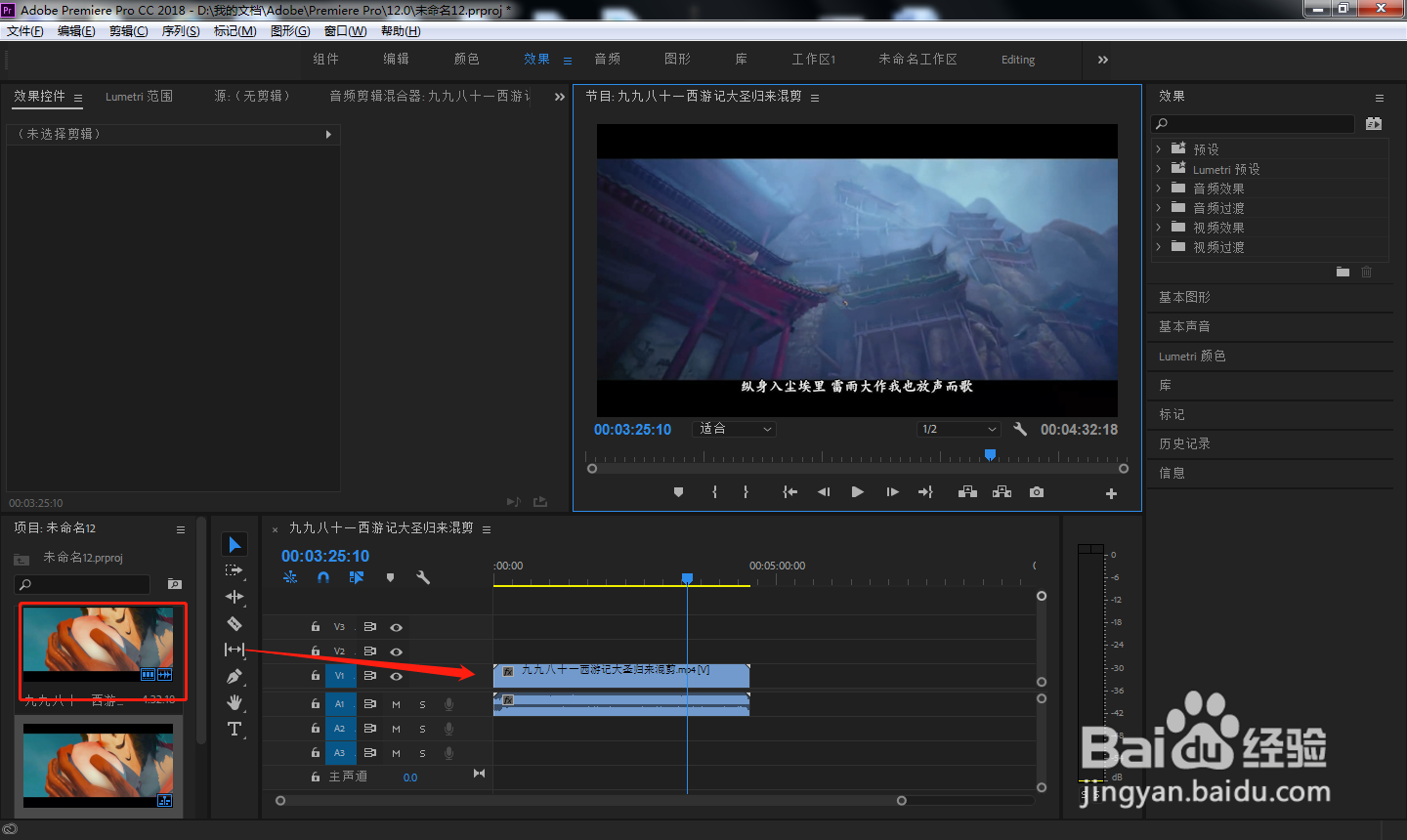This screenshot has width=1407, height=840.
Task: Go to In point
Action: coord(790,492)
